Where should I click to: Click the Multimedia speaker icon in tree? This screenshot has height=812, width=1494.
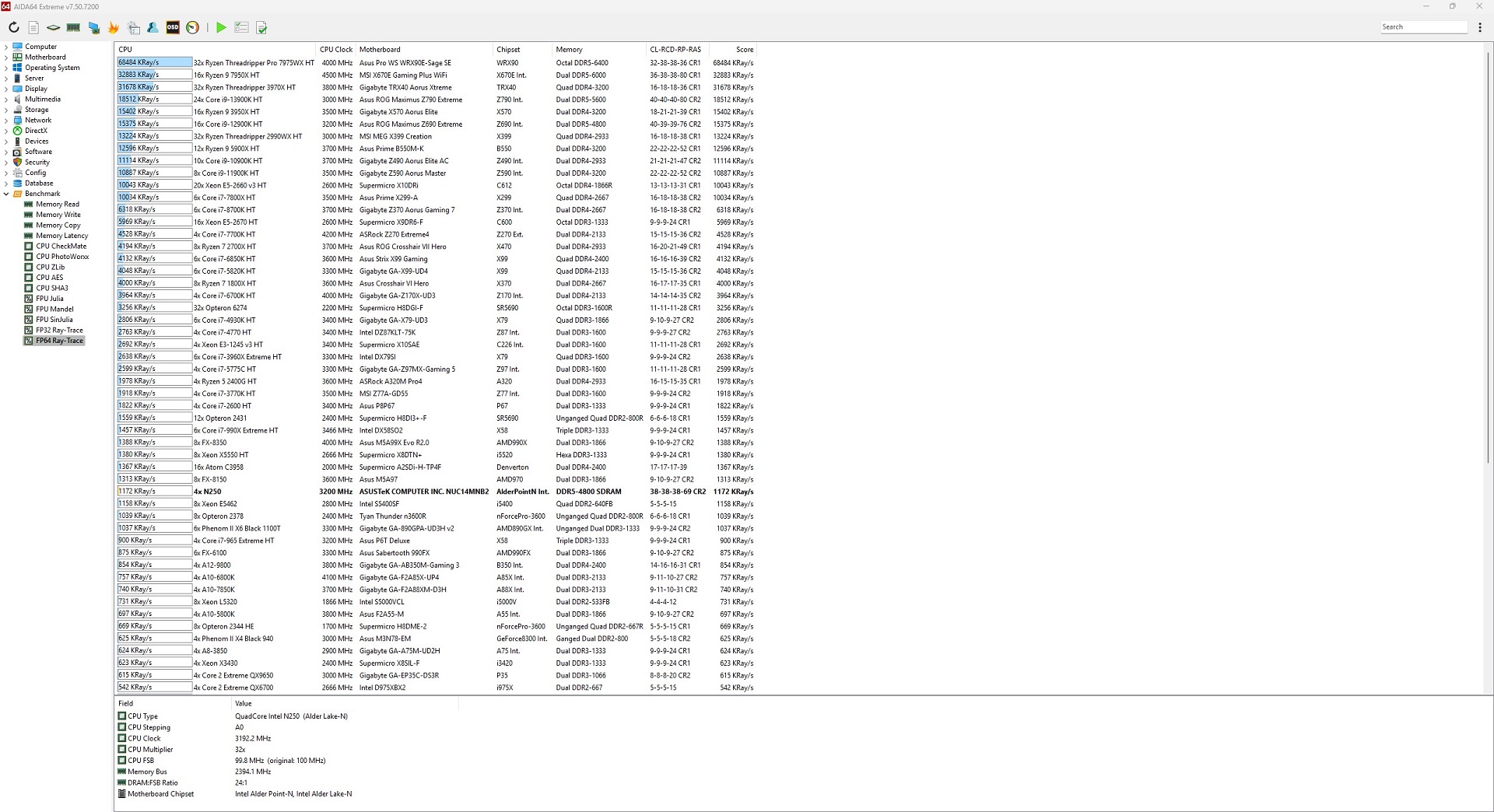(17, 99)
